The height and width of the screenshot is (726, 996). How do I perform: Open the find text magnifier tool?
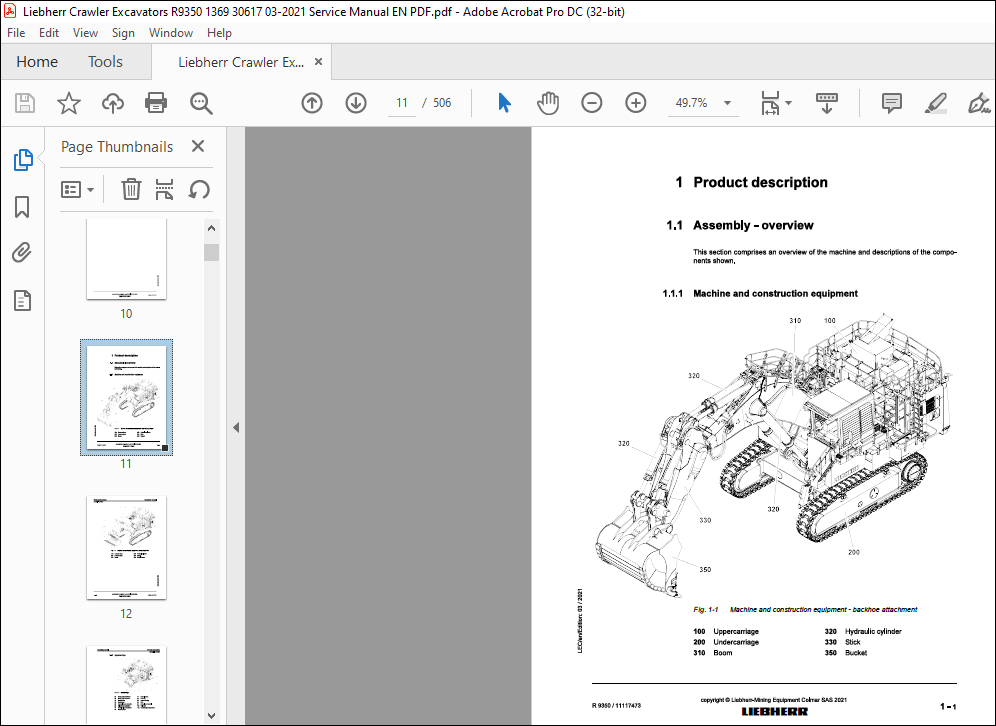tap(201, 103)
